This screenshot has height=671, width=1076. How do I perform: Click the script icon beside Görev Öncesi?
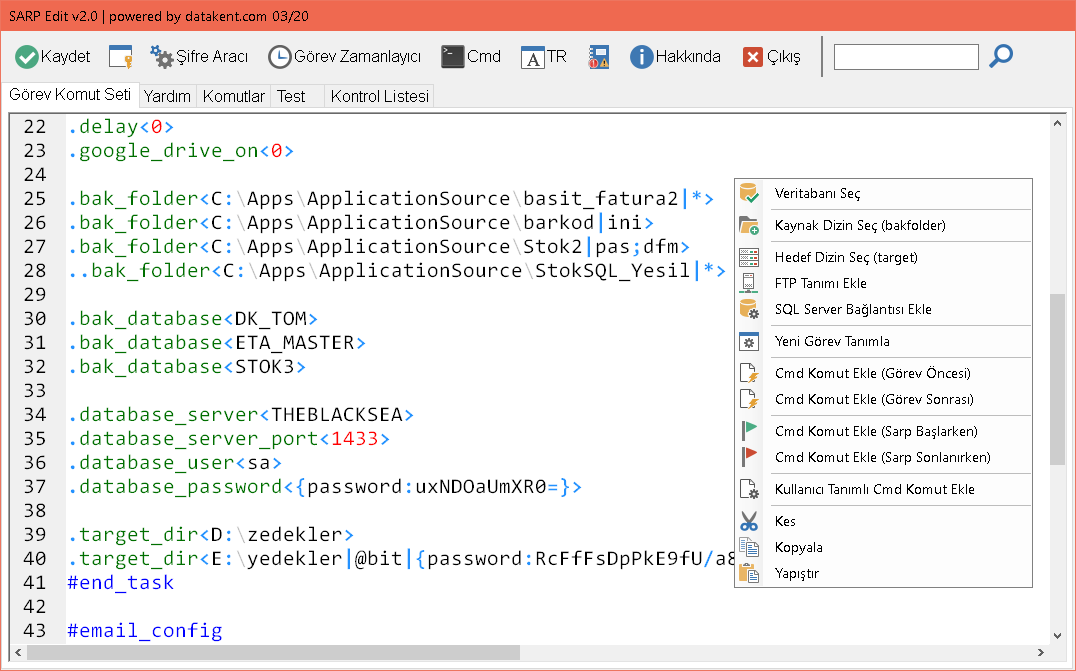(749, 373)
